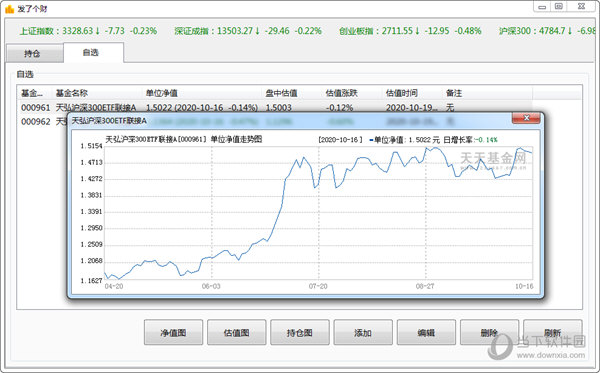Click the 1.1627 y-axis value
Screen dimensions: 600x373
91,280
